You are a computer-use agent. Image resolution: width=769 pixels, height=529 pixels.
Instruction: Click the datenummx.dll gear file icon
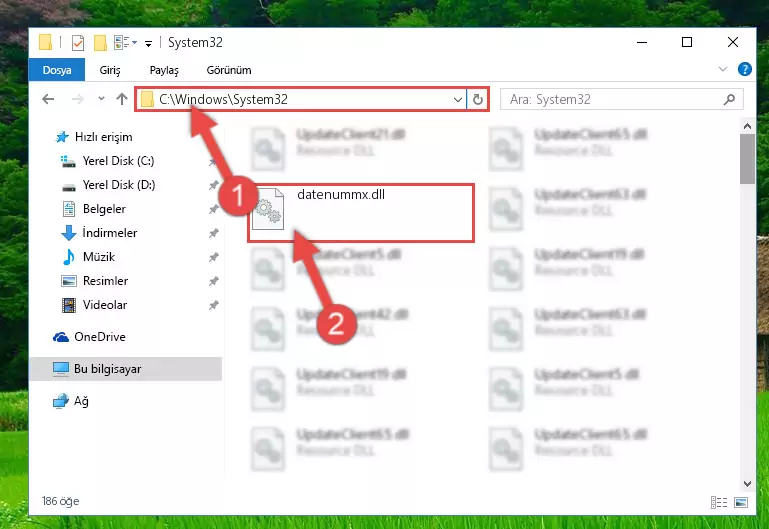(268, 209)
